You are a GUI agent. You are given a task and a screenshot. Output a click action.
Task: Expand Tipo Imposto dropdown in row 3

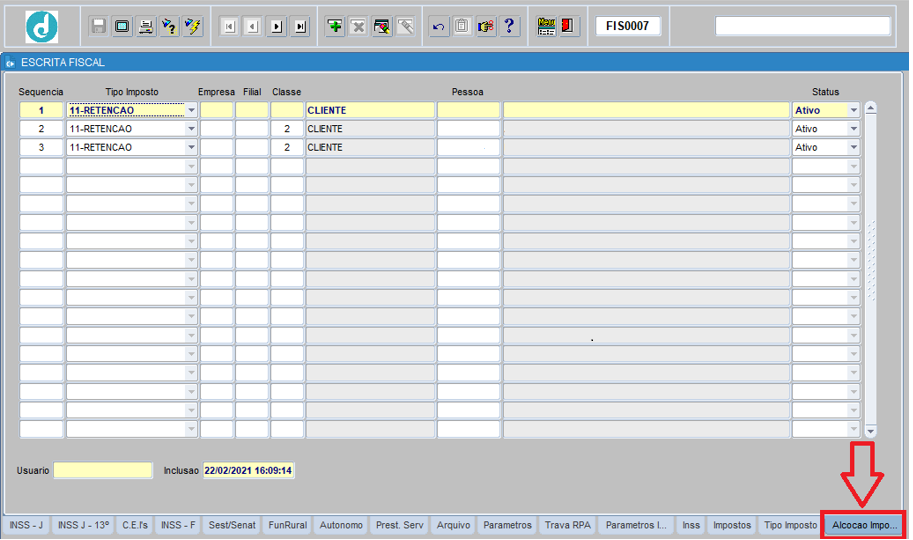[x=190, y=148]
